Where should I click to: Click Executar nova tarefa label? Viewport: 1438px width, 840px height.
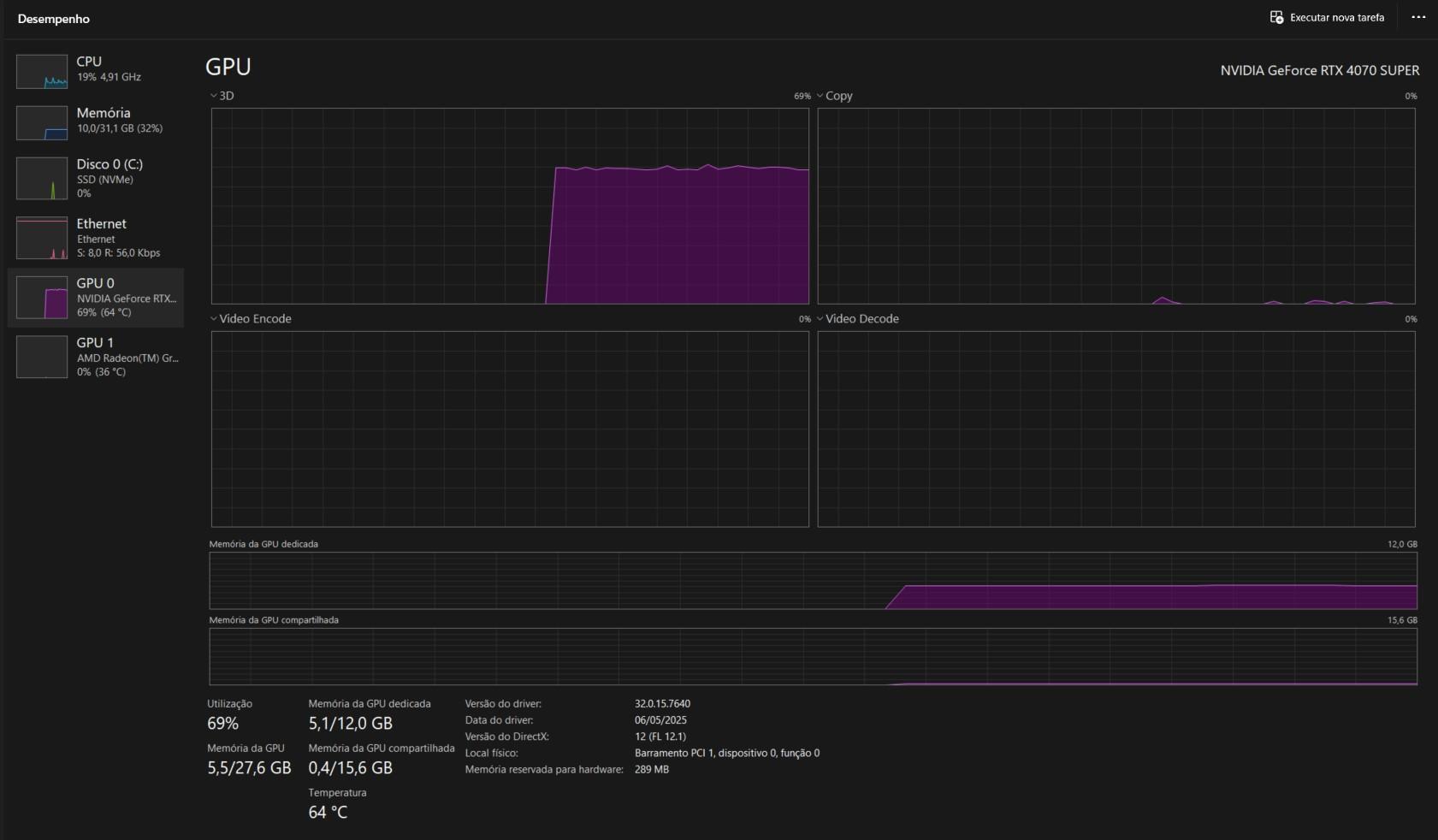pyautogui.click(x=1337, y=17)
